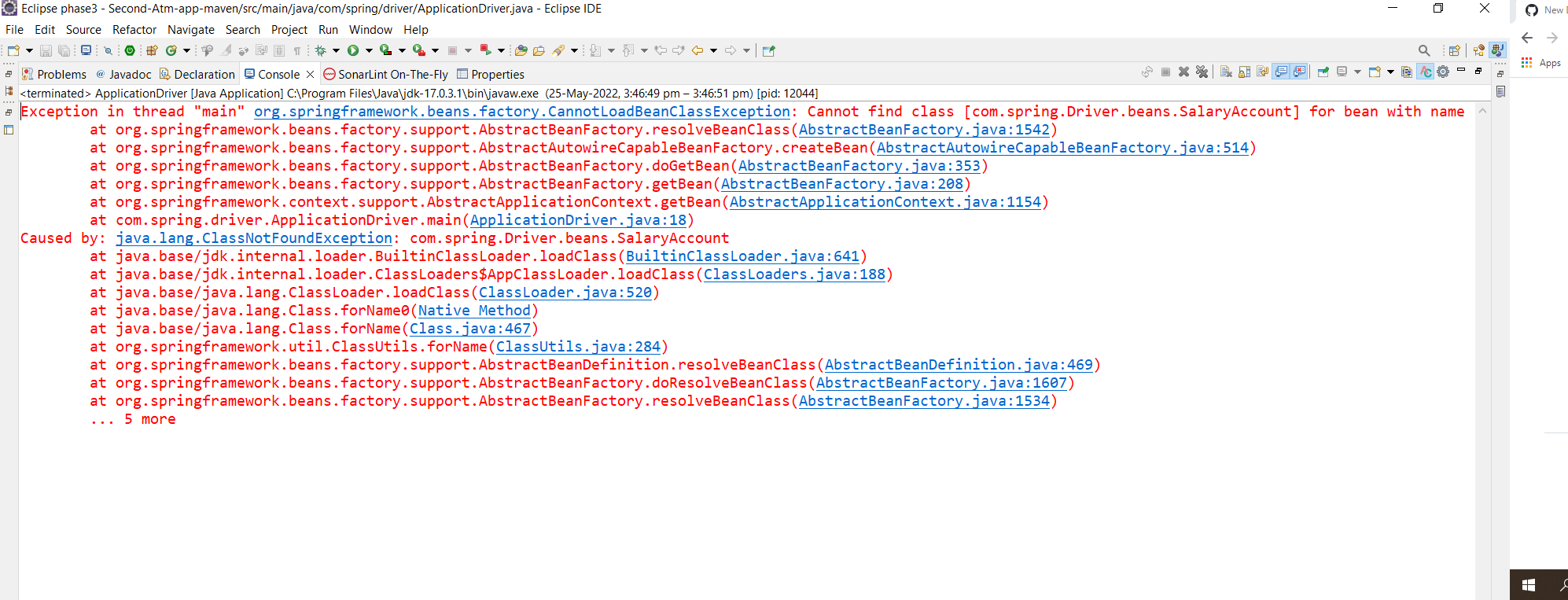The height and width of the screenshot is (600, 1568).
Task: Click the console scrollbar up arrow
Action: (x=1482, y=111)
